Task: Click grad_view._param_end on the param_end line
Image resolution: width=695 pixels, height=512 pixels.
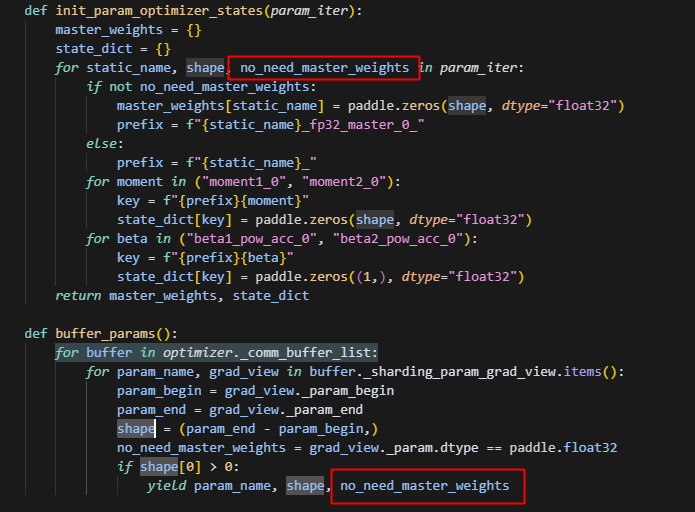Action: click(290, 410)
